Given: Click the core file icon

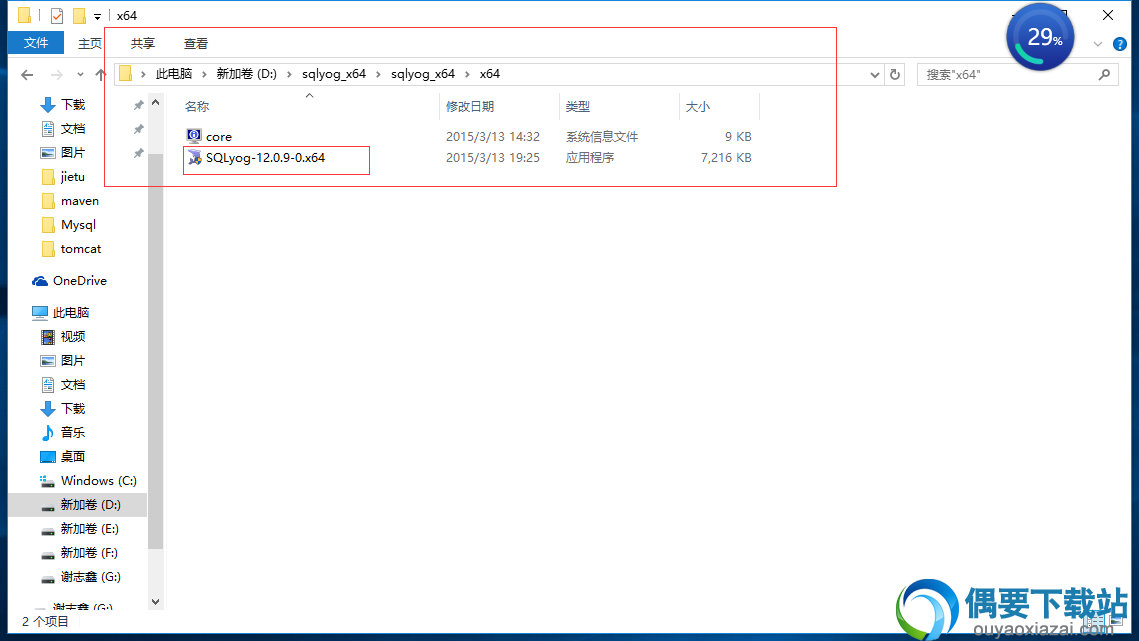Looking at the screenshot, I should click(194, 136).
